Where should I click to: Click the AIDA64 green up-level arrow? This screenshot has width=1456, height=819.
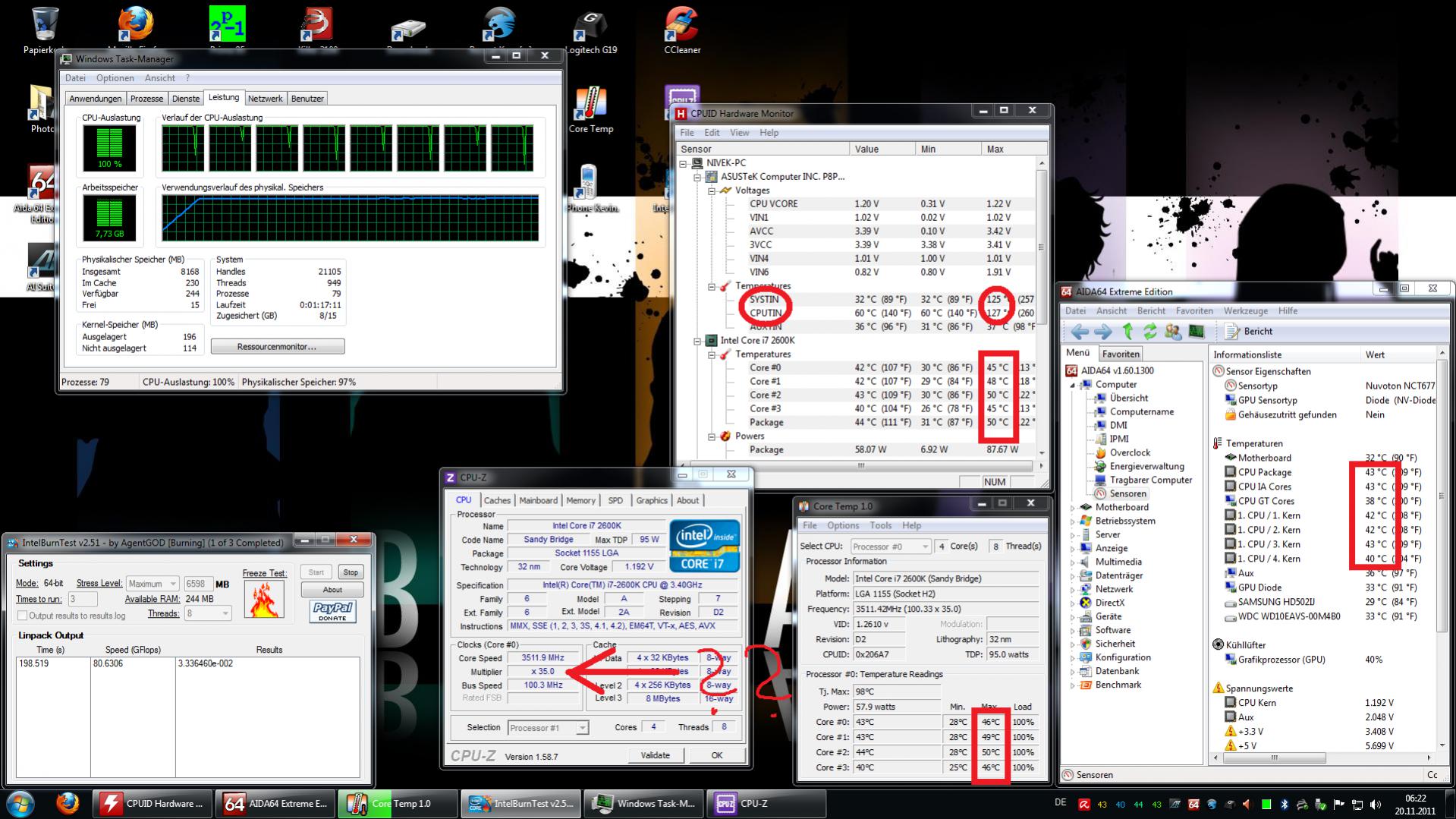(x=1127, y=332)
